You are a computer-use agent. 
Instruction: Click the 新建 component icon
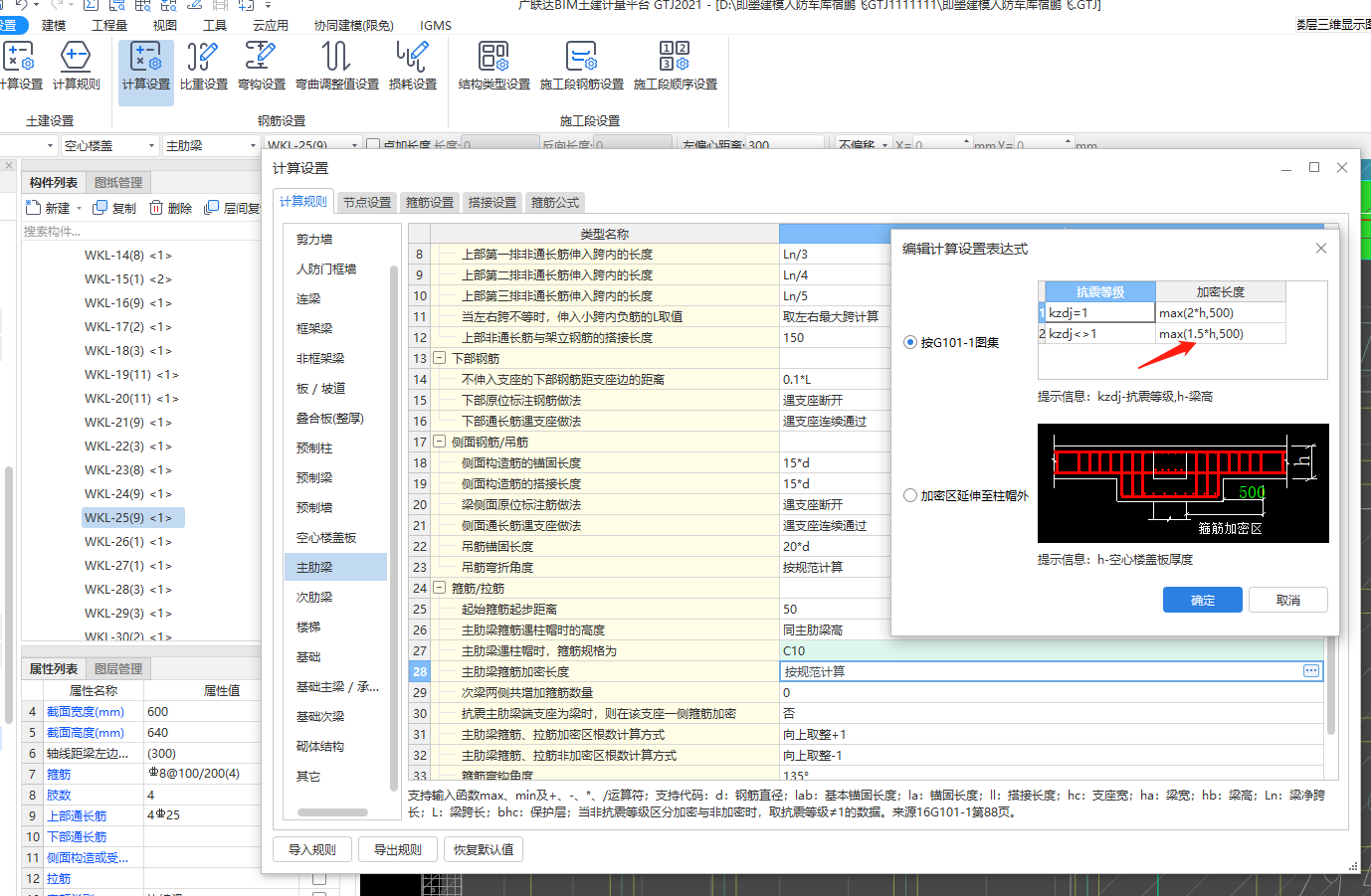pos(33,208)
